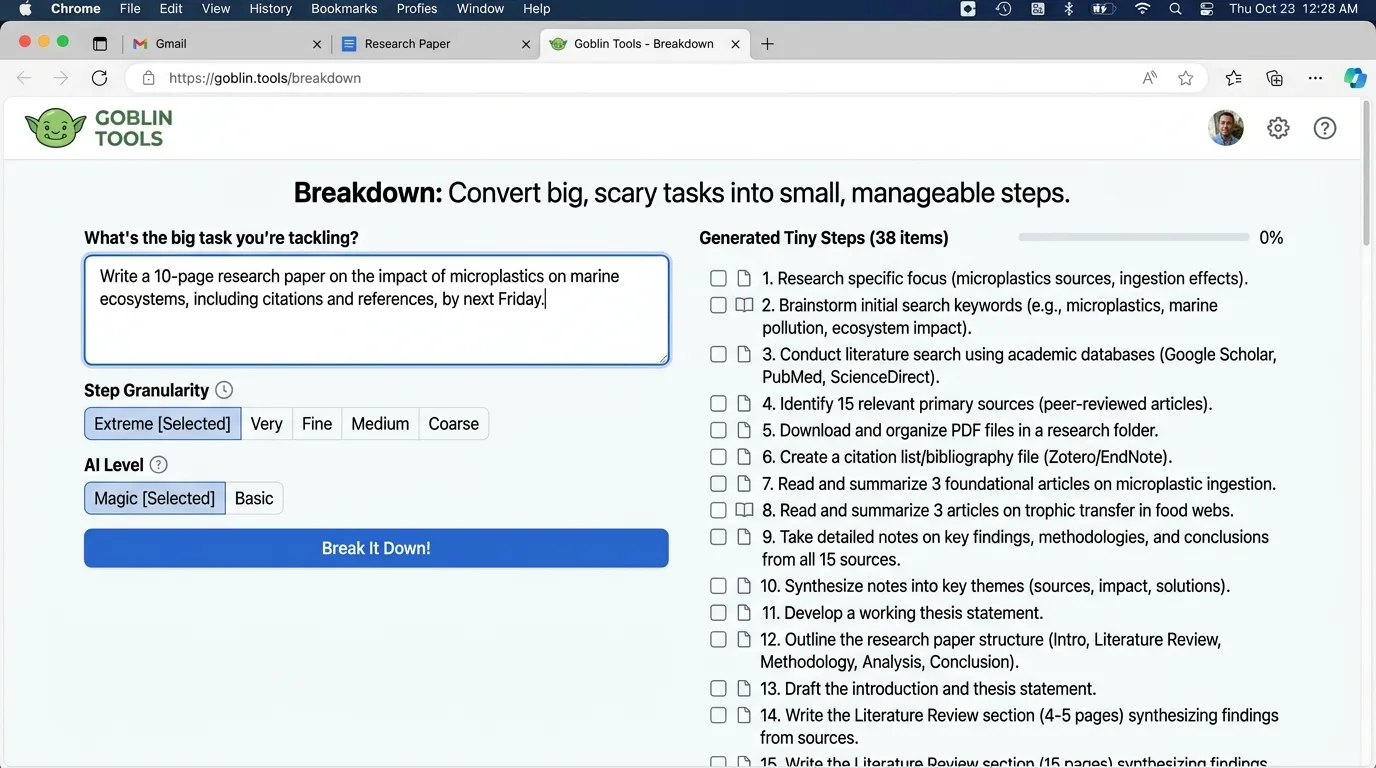This screenshot has height=768, width=1376.
Task: Open the File menu
Action: click(x=130, y=9)
